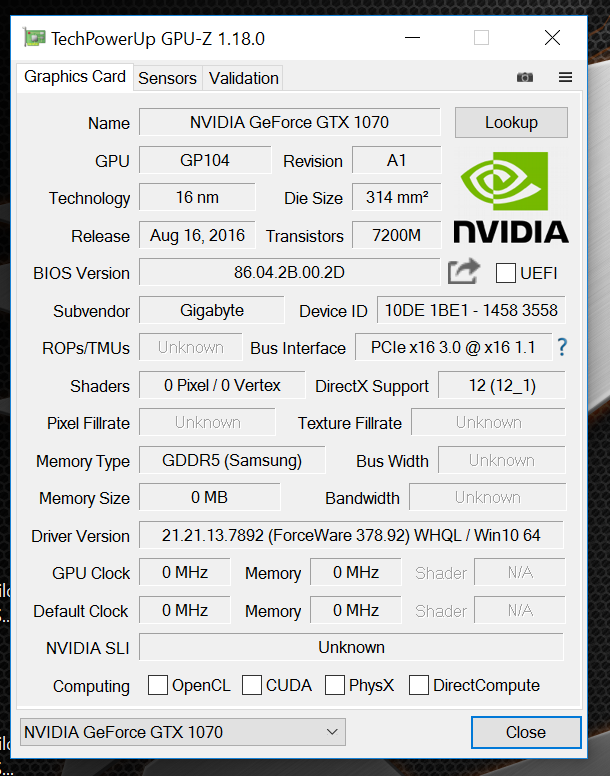Click the BIOS Version field 86.04.2B.00.2D

coord(289,272)
